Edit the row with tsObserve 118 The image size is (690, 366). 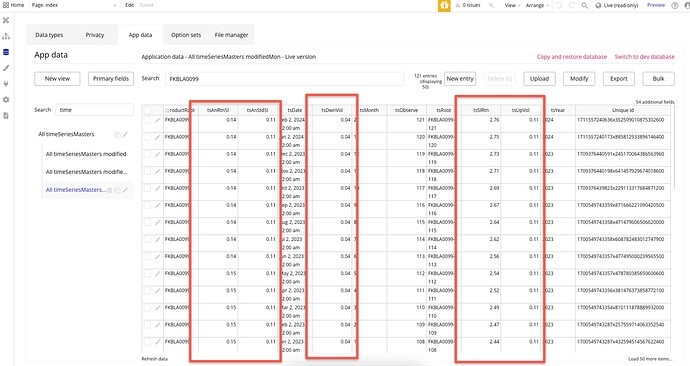[x=158, y=171]
